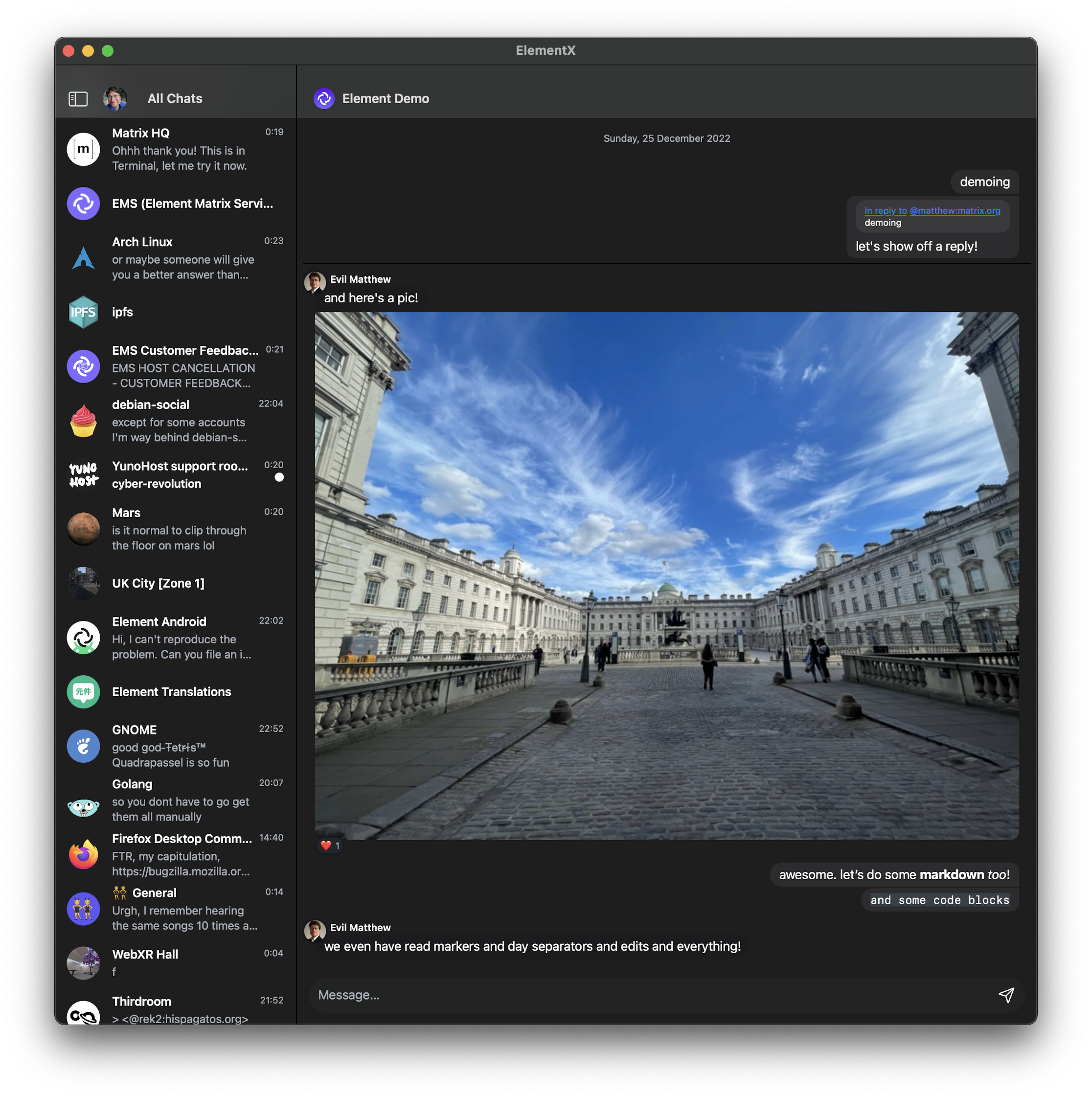This screenshot has width=1092, height=1097.
Task: Click the Element Demo room title
Action: tap(386, 99)
